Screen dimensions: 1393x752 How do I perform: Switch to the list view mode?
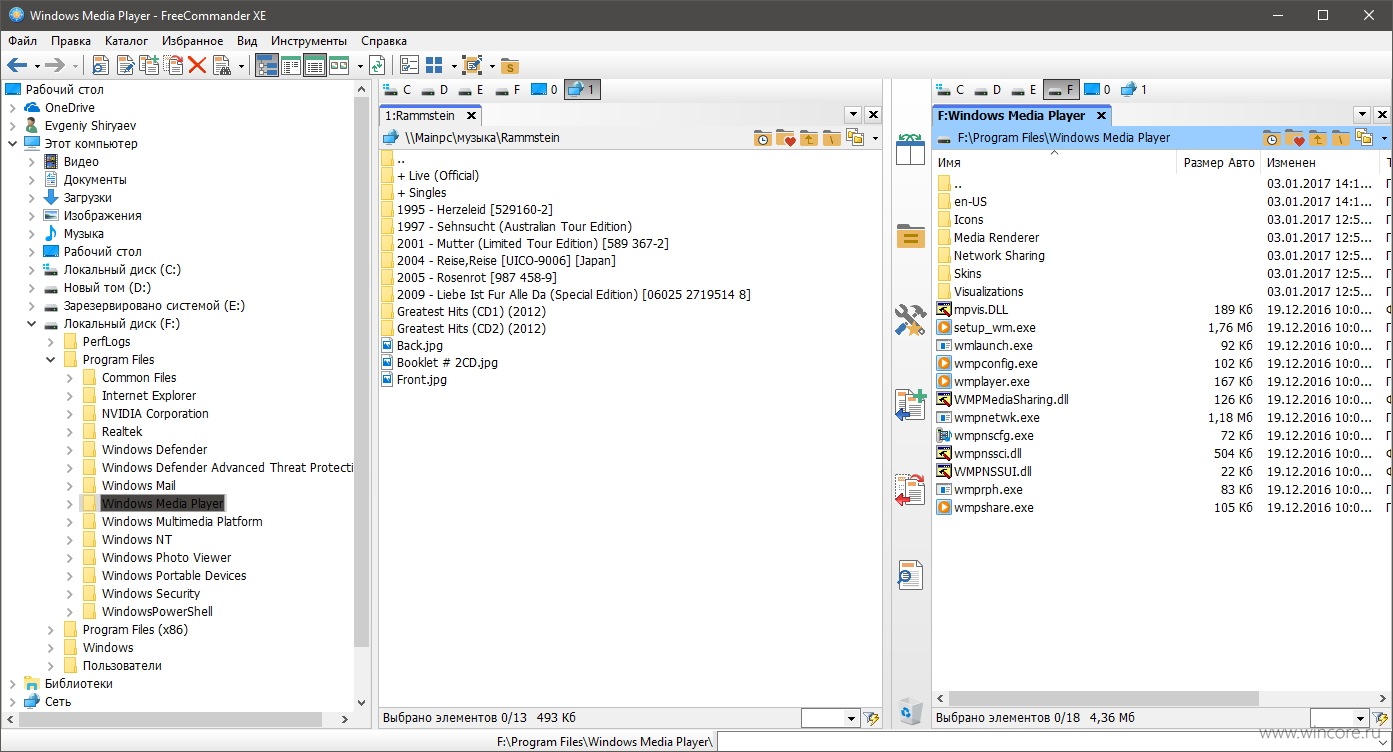coord(291,65)
